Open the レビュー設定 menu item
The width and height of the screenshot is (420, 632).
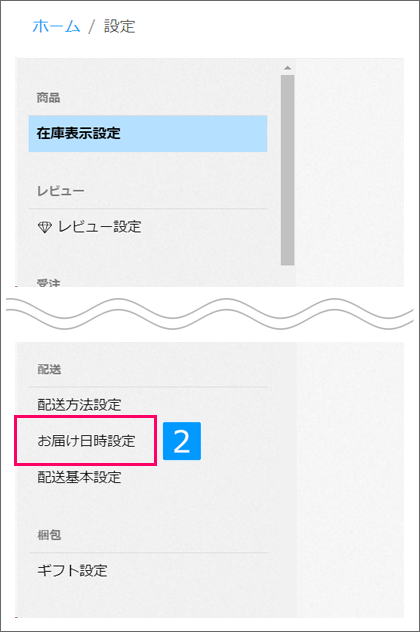(100, 227)
